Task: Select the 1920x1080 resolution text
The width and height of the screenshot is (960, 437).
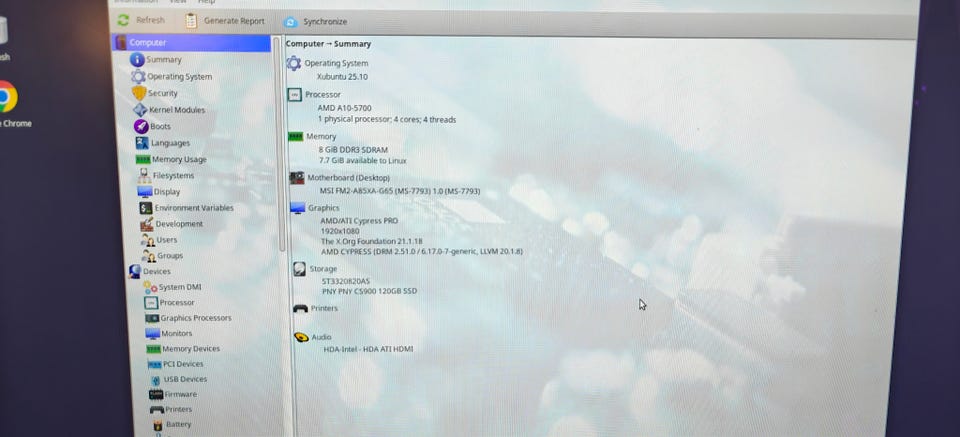Action: click(340, 231)
